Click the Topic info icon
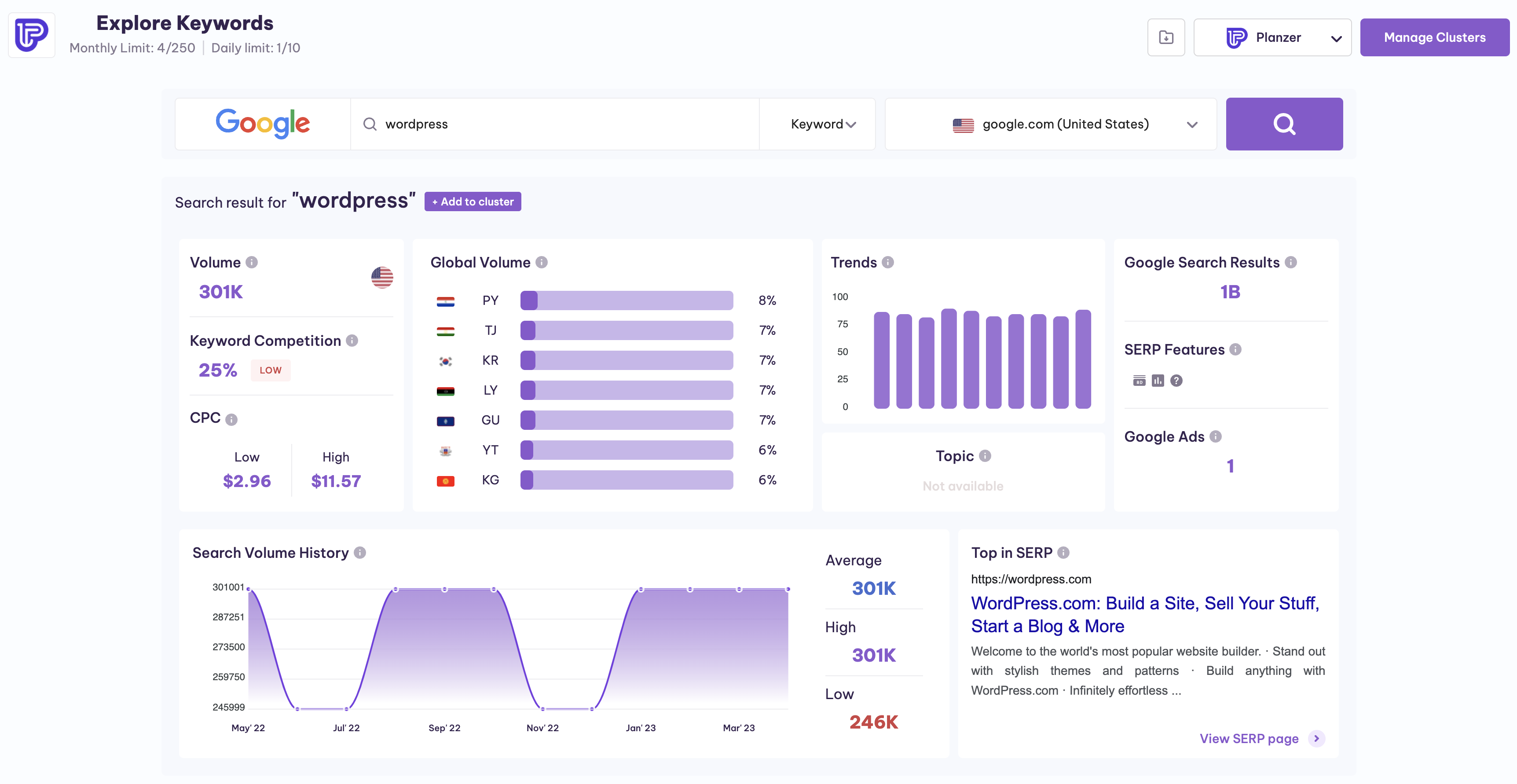Screen dimensions: 1517x784 (985, 456)
